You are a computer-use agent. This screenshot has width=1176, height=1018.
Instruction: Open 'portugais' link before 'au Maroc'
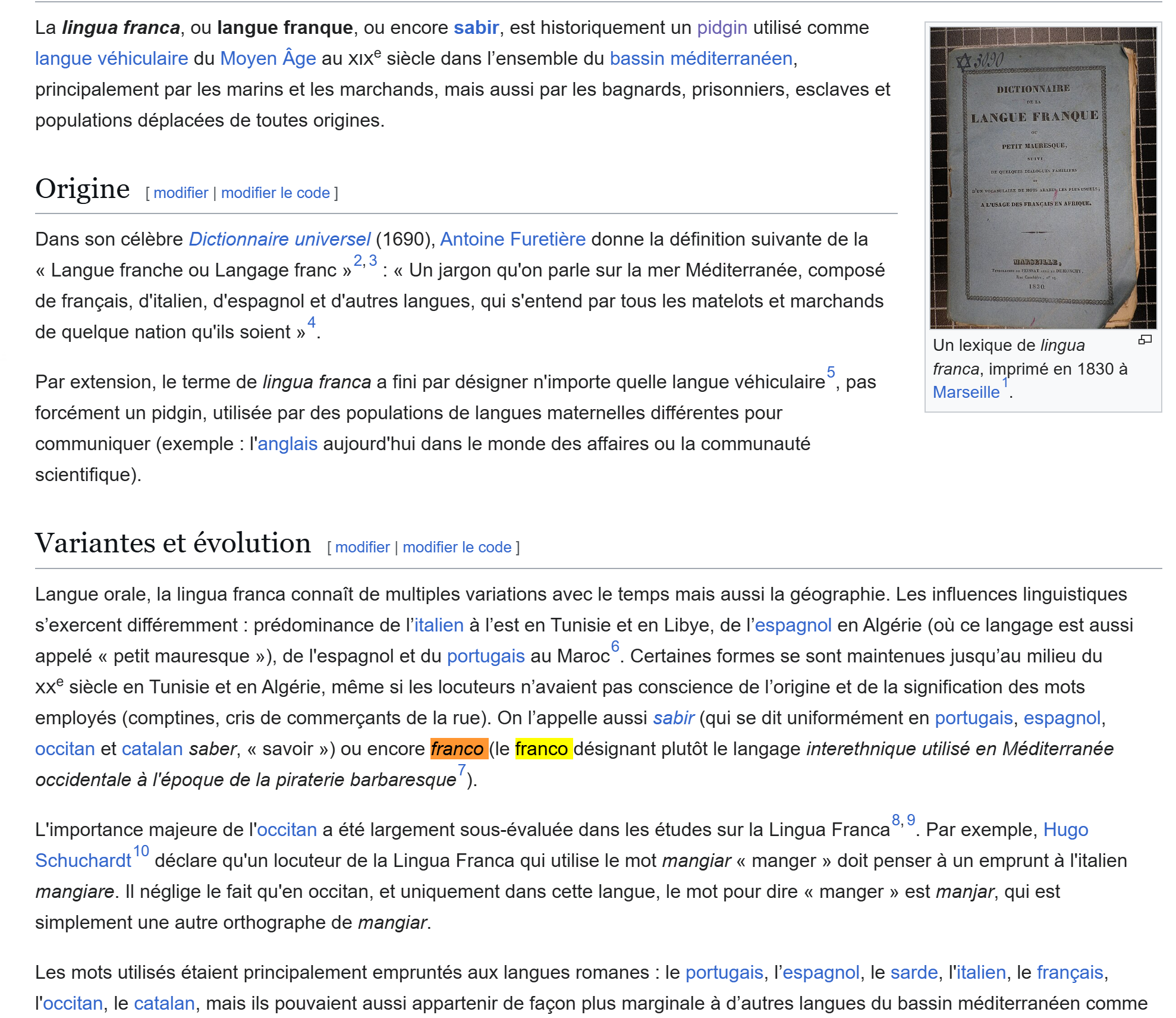coord(486,656)
